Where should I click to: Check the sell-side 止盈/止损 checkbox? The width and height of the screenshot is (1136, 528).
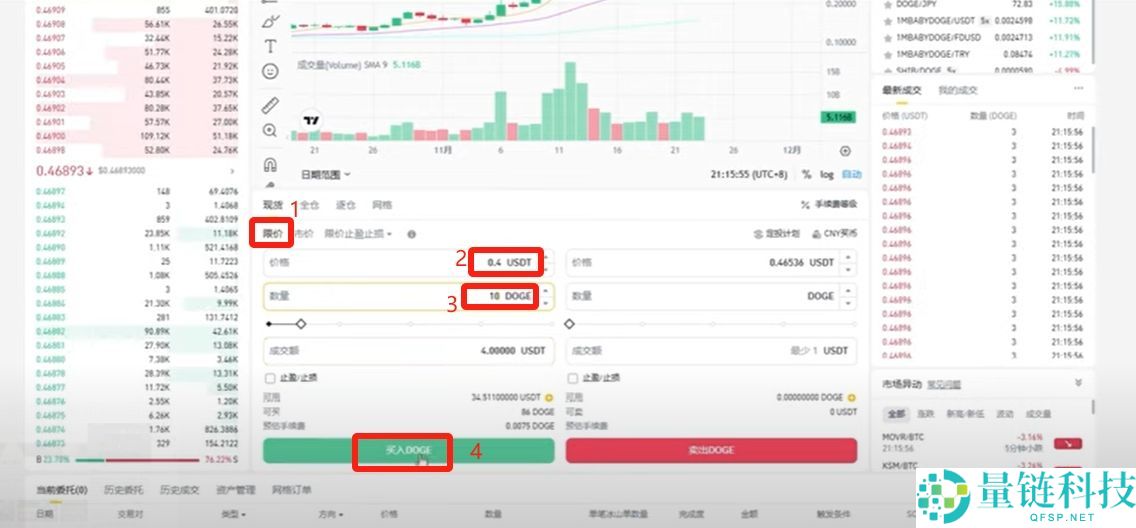coord(573,378)
